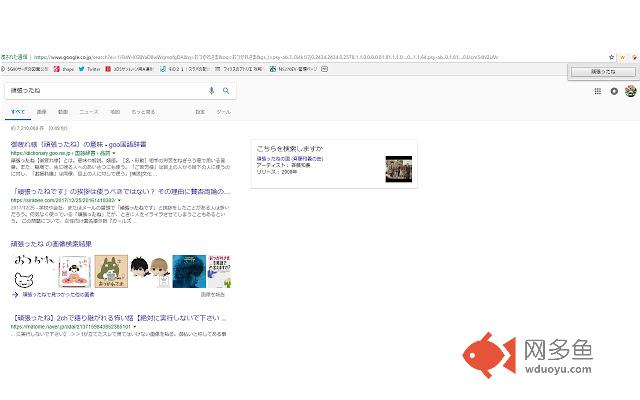Image resolution: width=640 pixels, height=400 pixels.
Task: Click the おつかれ cat image thumbnail
Action: (30, 271)
